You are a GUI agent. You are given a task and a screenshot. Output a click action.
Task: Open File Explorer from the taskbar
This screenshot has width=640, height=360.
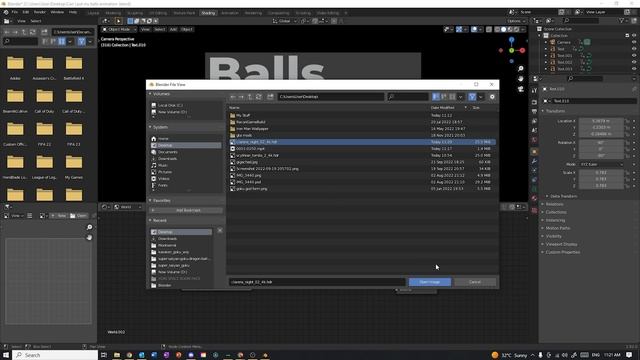[x=117, y=355]
